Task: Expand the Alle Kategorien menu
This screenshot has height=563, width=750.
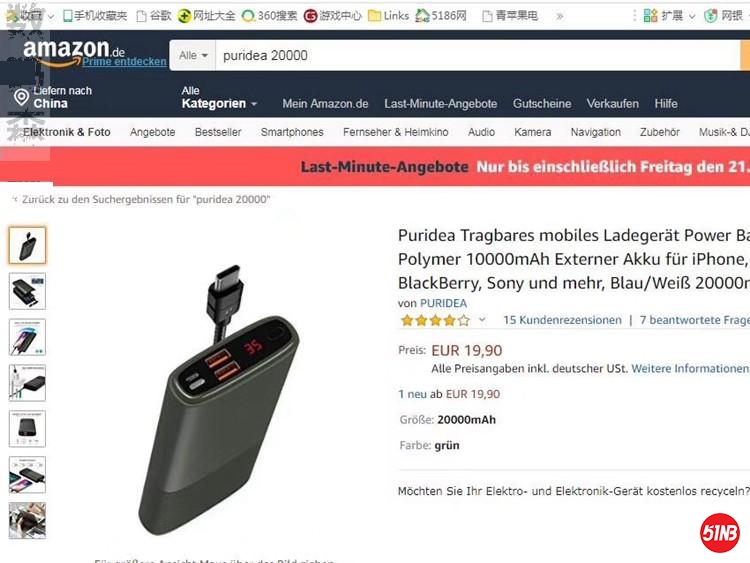Action: [x=219, y=98]
